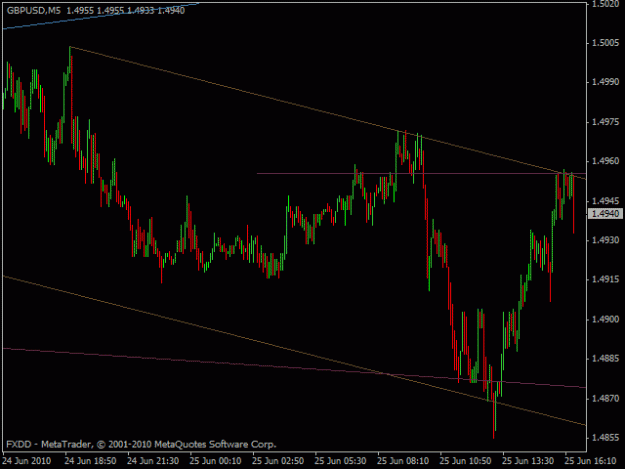625x469 pixels.
Task: Select the lowest candle wick near 1.4855
Action: pyautogui.click(x=494, y=414)
